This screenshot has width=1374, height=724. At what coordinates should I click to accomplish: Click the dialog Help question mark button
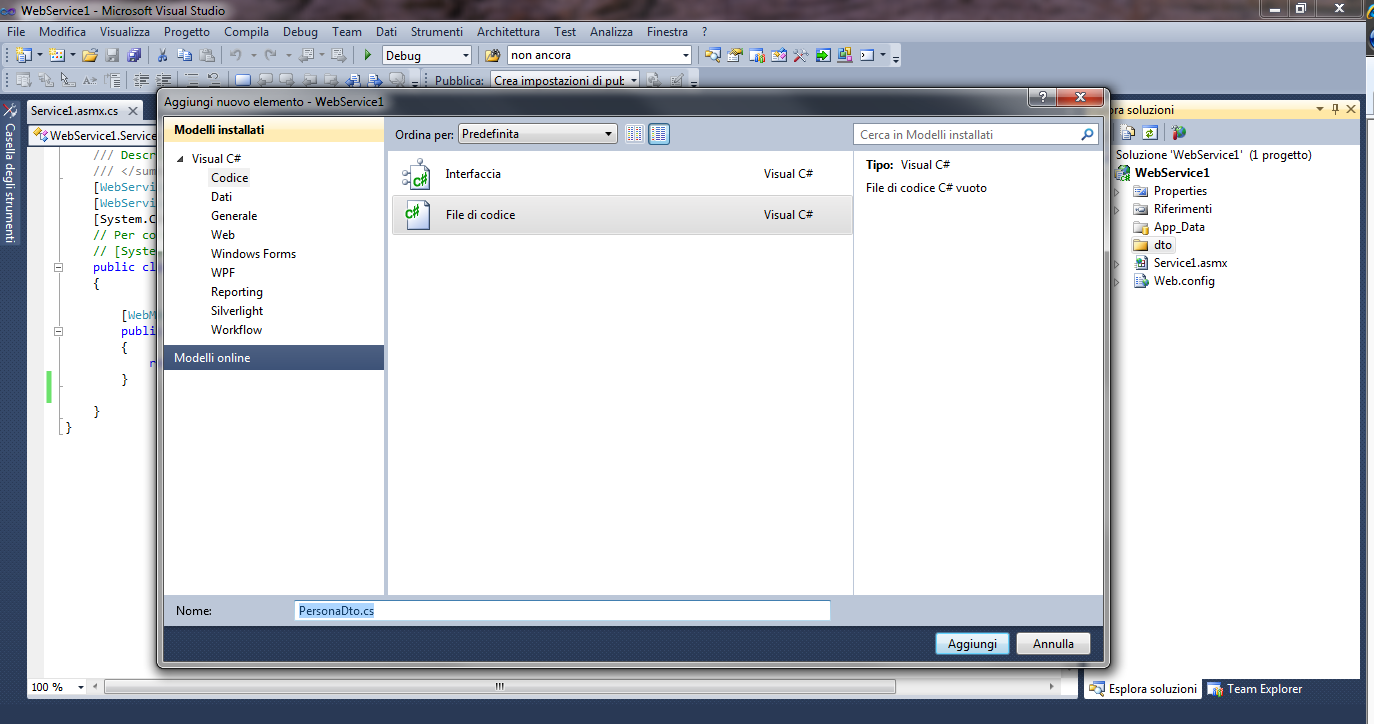click(x=1041, y=97)
